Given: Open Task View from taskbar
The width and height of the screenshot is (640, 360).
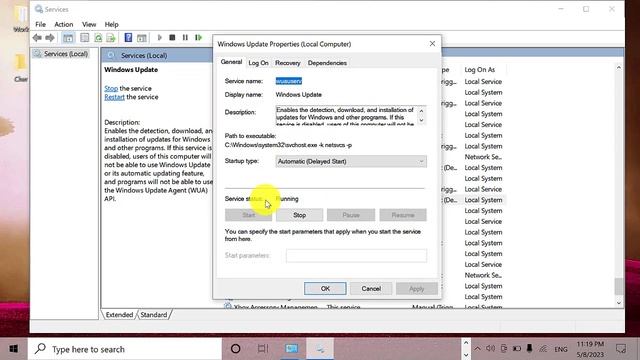Looking at the screenshot, I should click(x=263, y=349).
